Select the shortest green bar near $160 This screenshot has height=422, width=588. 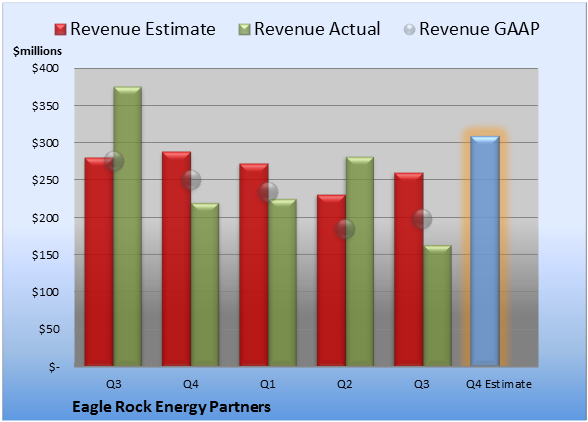point(437,306)
